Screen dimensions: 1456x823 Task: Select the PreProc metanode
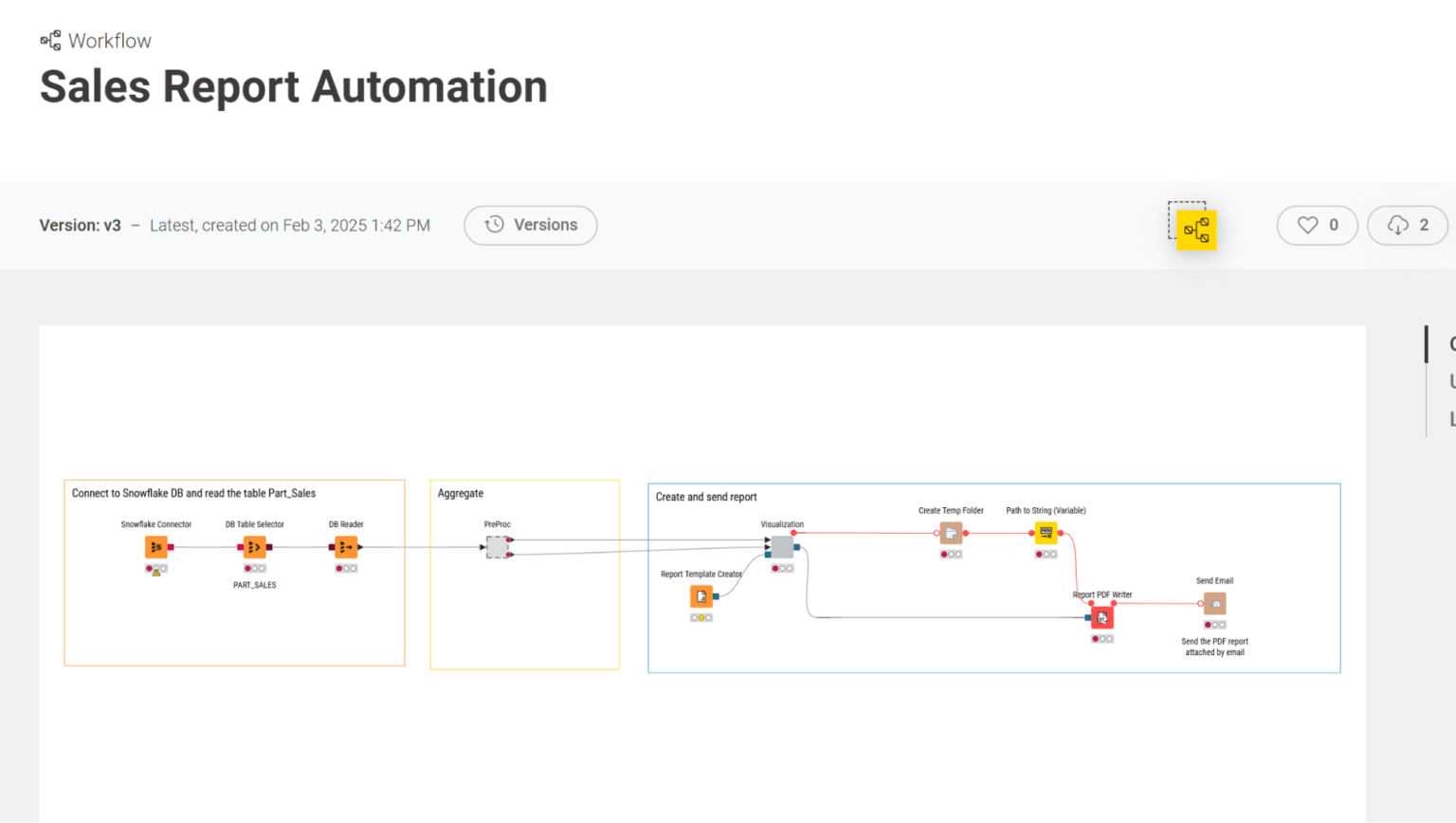[x=498, y=547]
